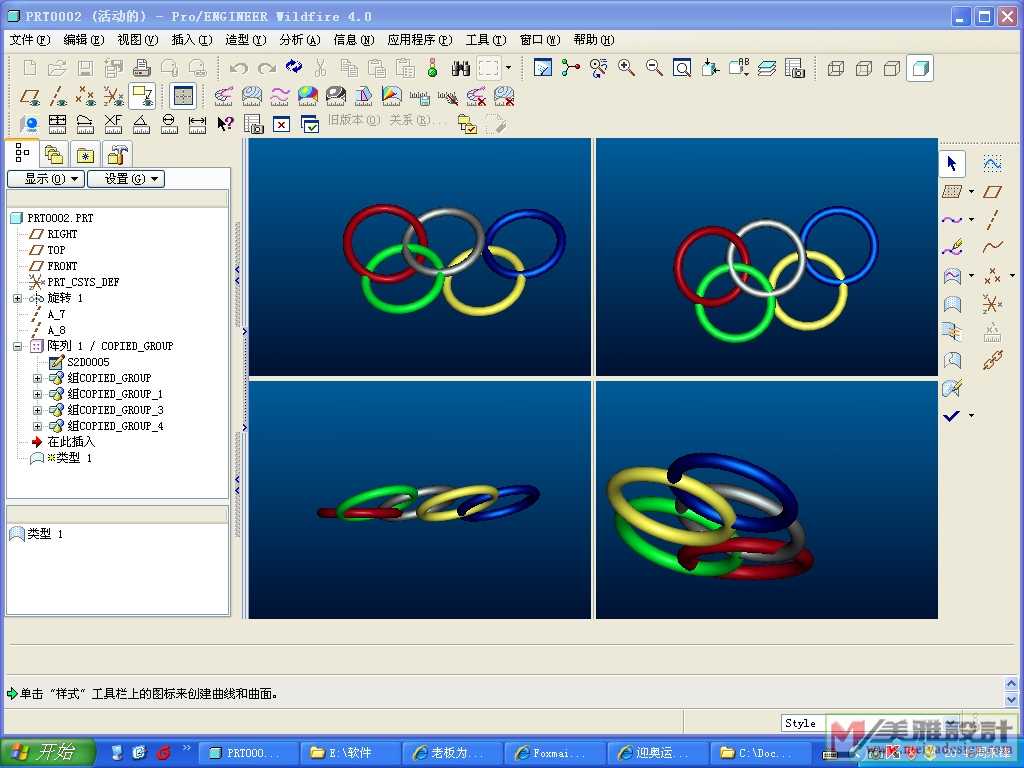Click the globe Web browser icon

[x=29, y=123]
